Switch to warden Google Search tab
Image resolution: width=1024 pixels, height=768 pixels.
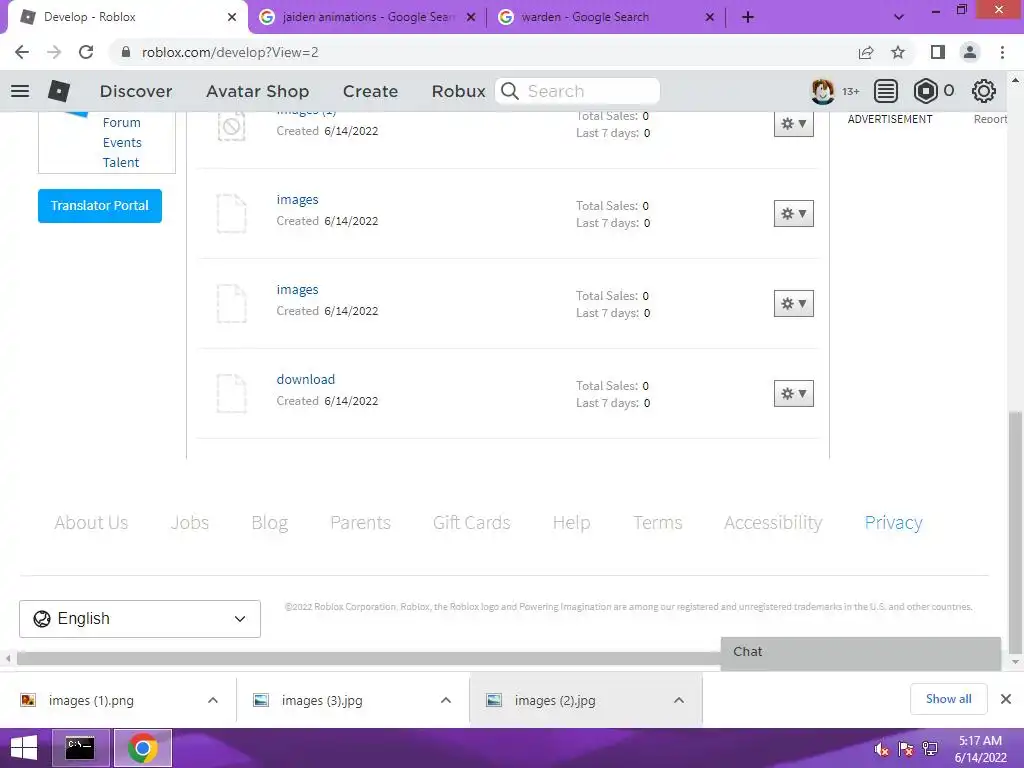tap(605, 17)
